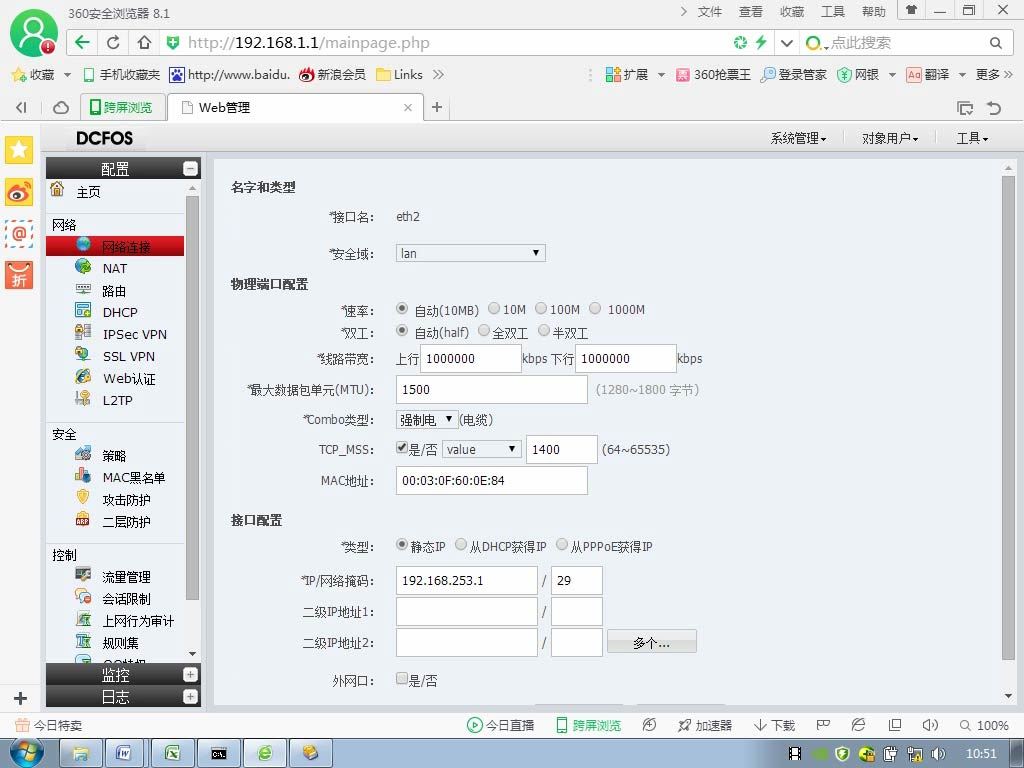Open the browser 查看 menu
The height and width of the screenshot is (768, 1024).
coord(750,12)
